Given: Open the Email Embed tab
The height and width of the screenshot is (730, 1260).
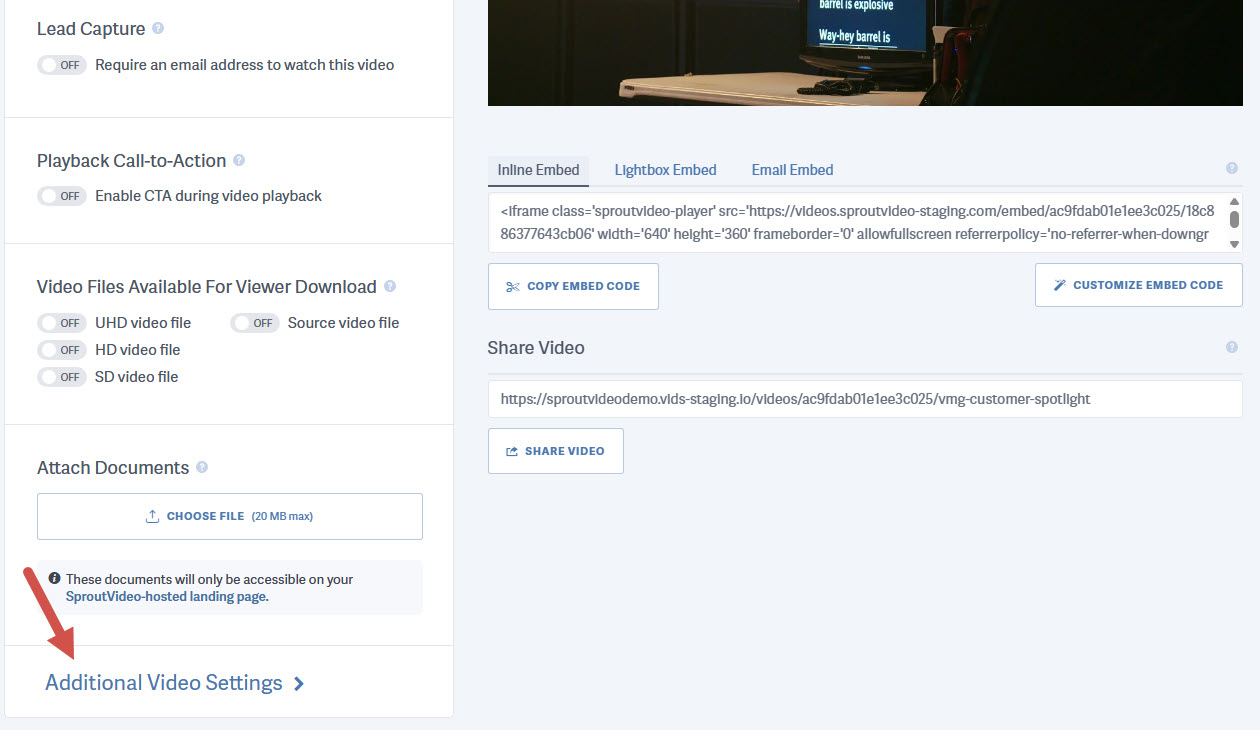Looking at the screenshot, I should pyautogui.click(x=792, y=169).
